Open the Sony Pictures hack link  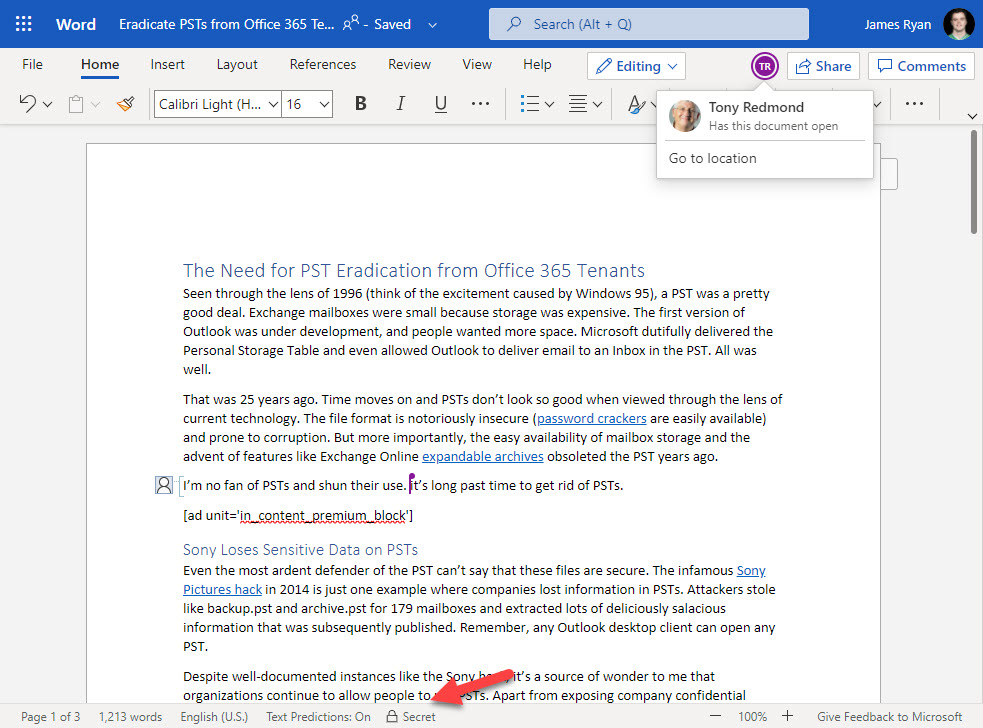point(223,589)
